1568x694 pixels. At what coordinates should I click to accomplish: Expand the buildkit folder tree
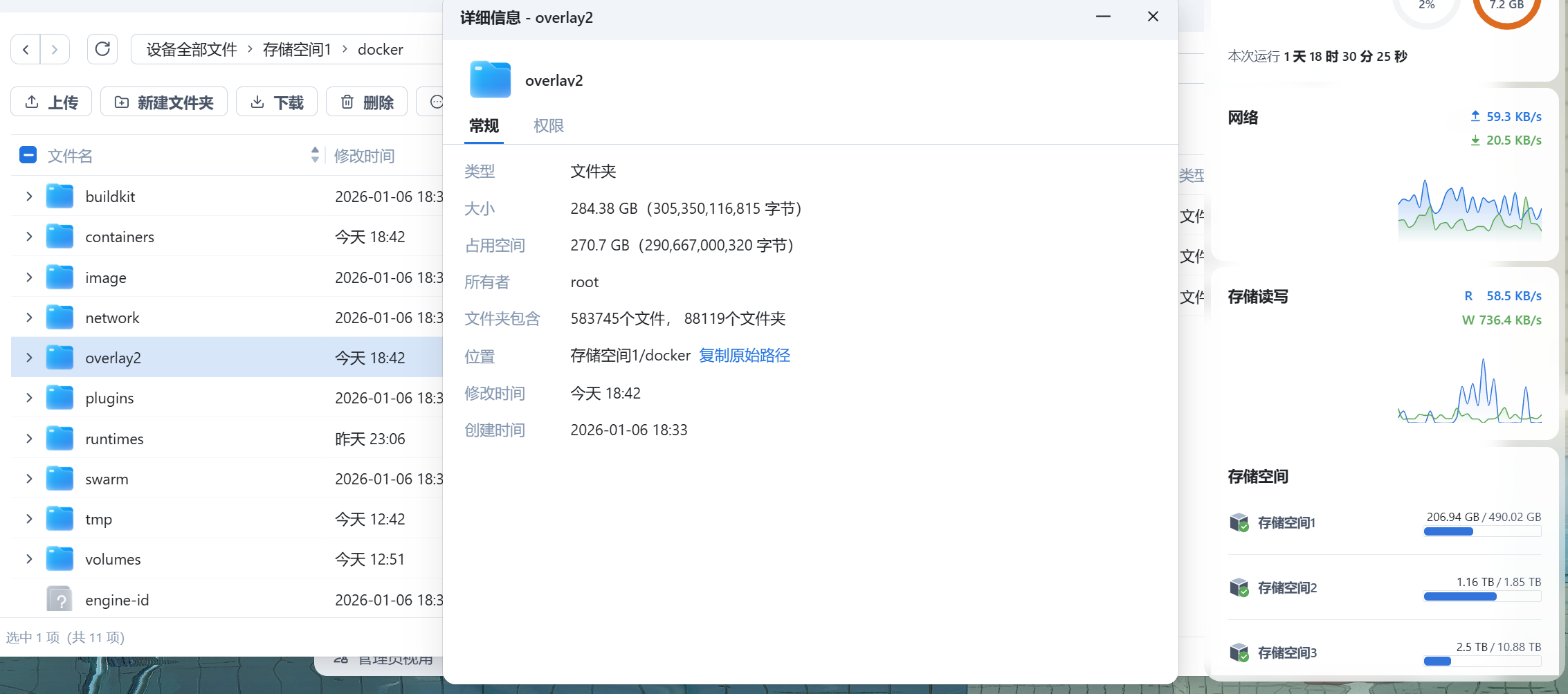[28, 196]
